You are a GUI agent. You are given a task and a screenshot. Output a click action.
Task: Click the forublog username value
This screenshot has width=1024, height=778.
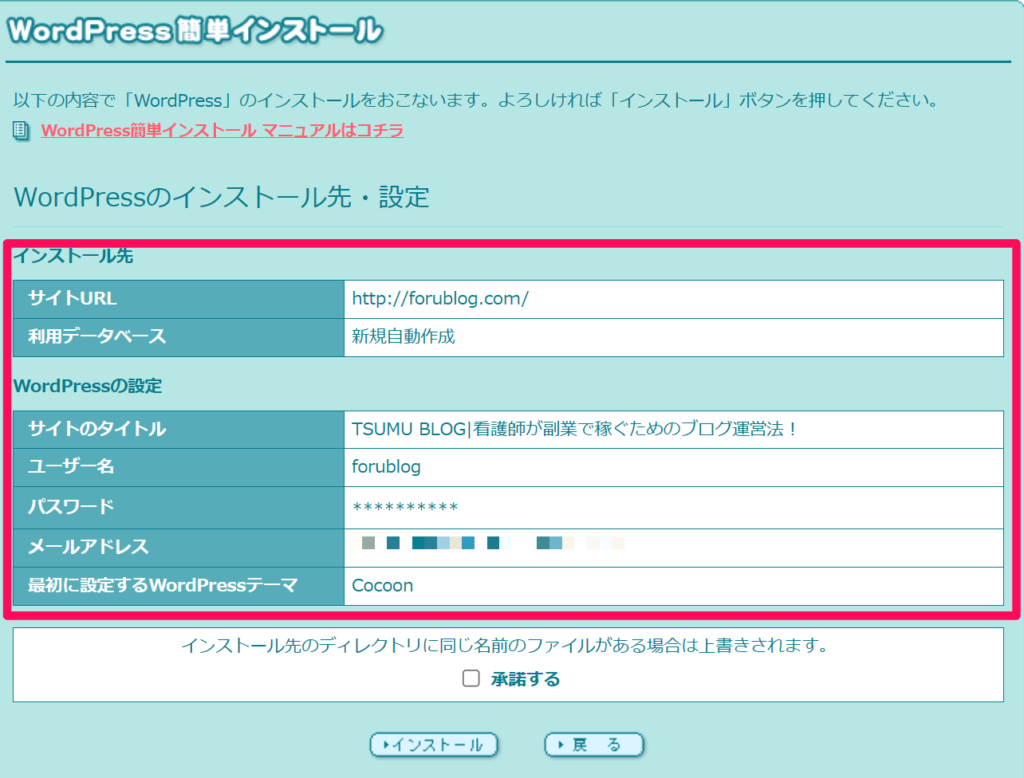pyautogui.click(x=386, y=467)
